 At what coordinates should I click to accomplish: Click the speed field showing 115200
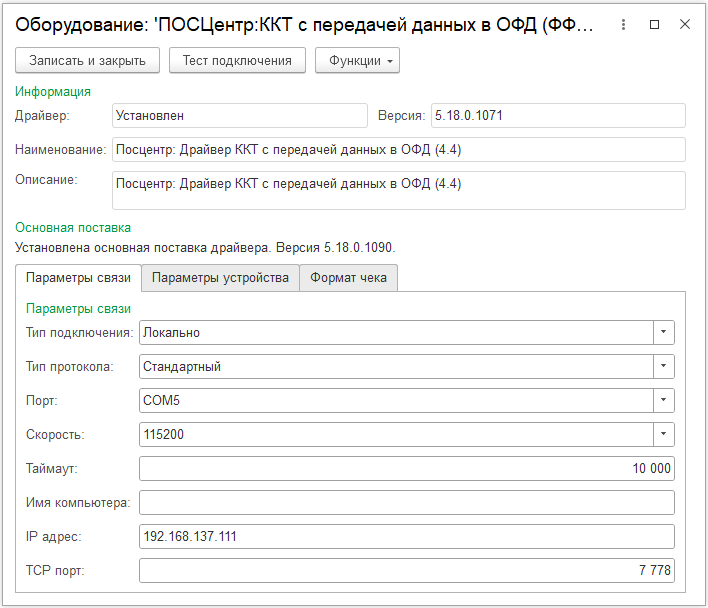[396, 434]
